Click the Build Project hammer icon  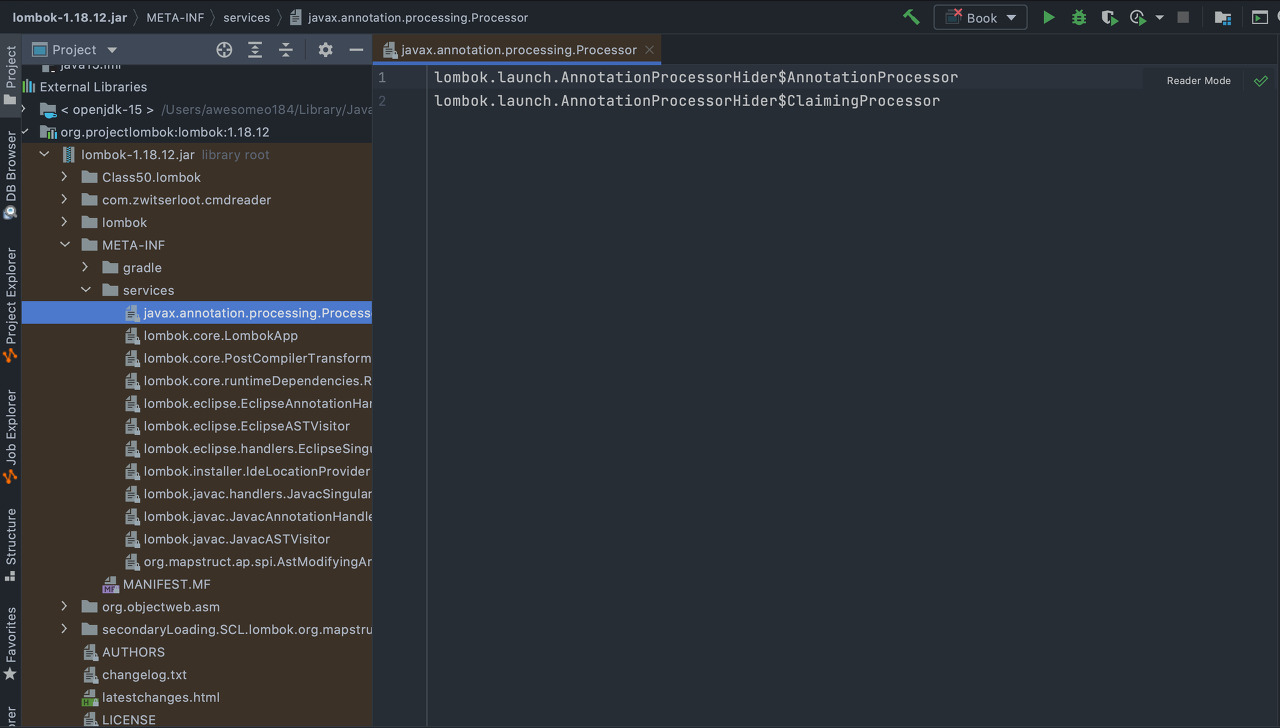point(911,17)
